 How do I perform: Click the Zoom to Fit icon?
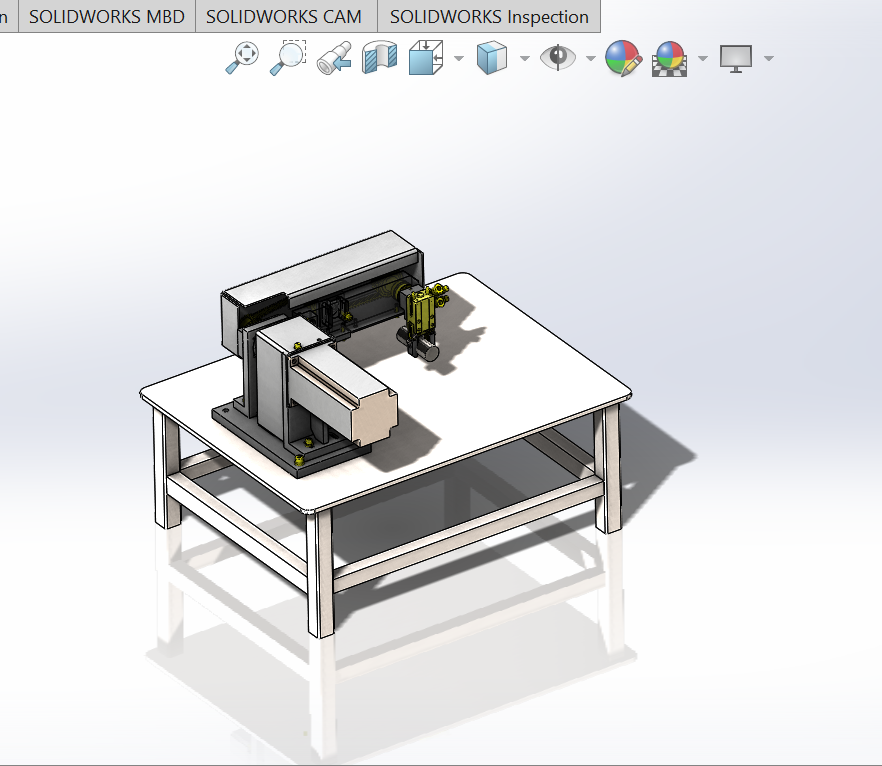[x=242, y=57]
